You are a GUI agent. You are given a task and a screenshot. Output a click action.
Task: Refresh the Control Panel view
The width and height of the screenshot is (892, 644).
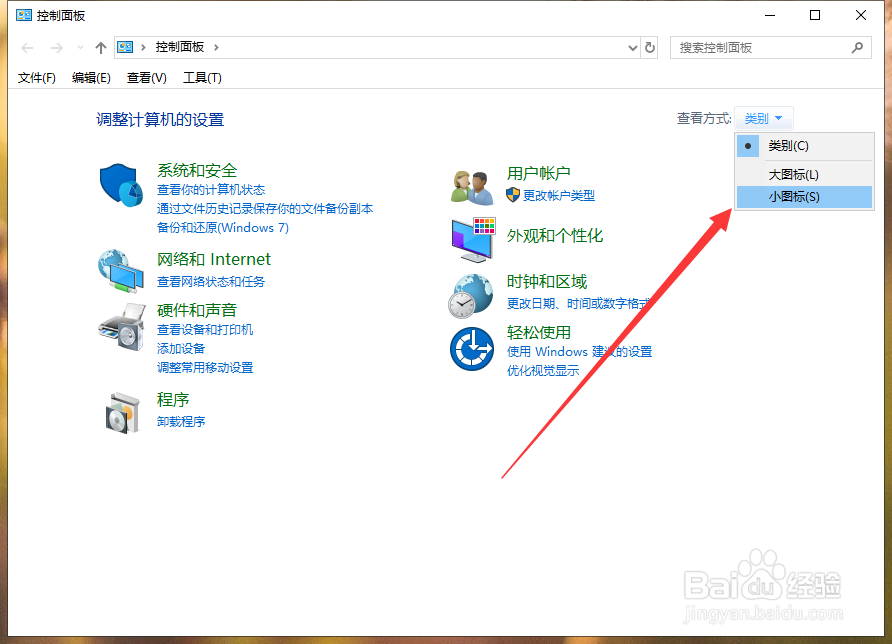click(x=650, y=48)
